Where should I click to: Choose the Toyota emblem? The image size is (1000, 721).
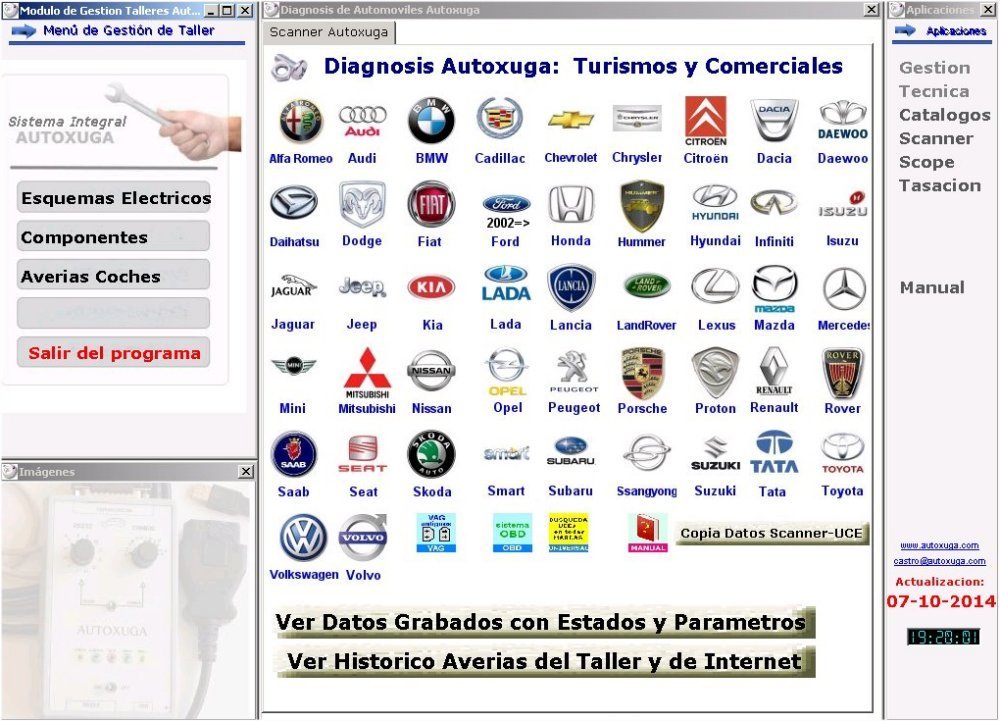pos(842,454)
